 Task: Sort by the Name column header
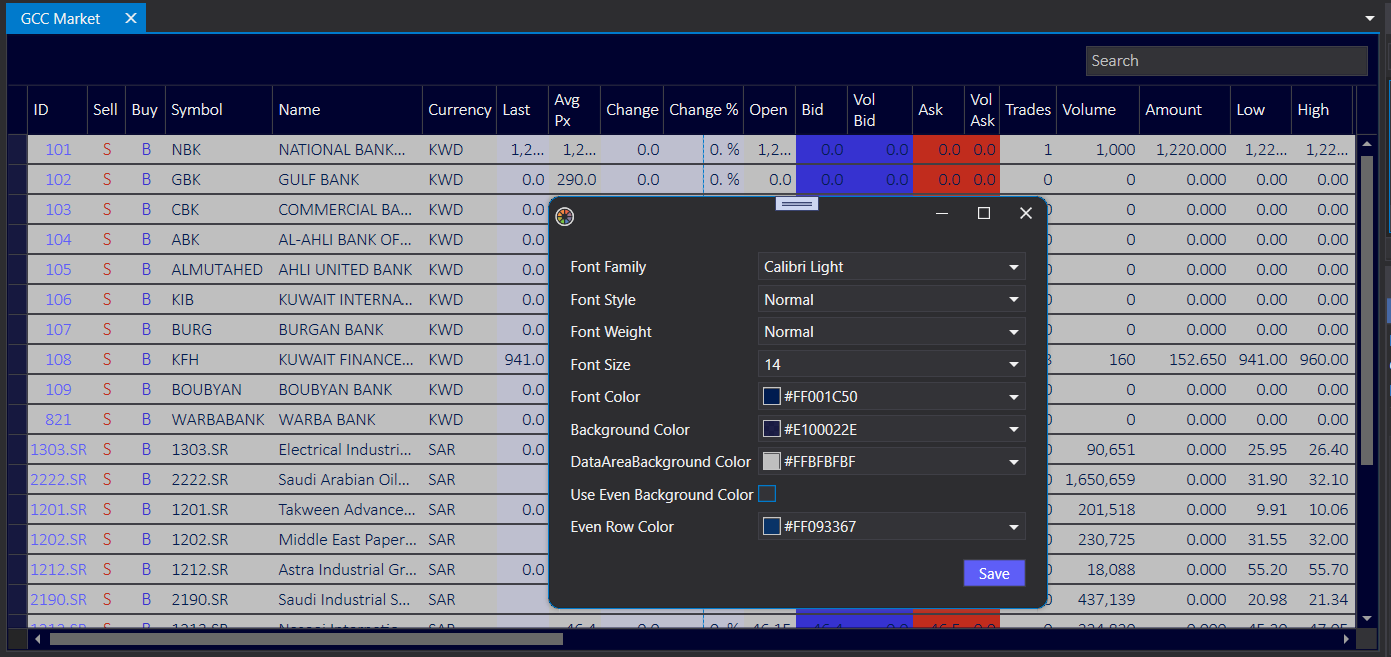click(x=347, y=110)
